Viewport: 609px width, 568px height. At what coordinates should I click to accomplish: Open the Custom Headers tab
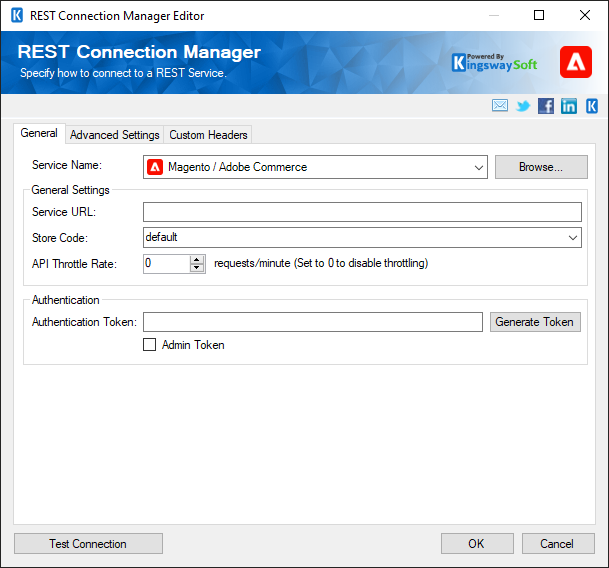208,135
